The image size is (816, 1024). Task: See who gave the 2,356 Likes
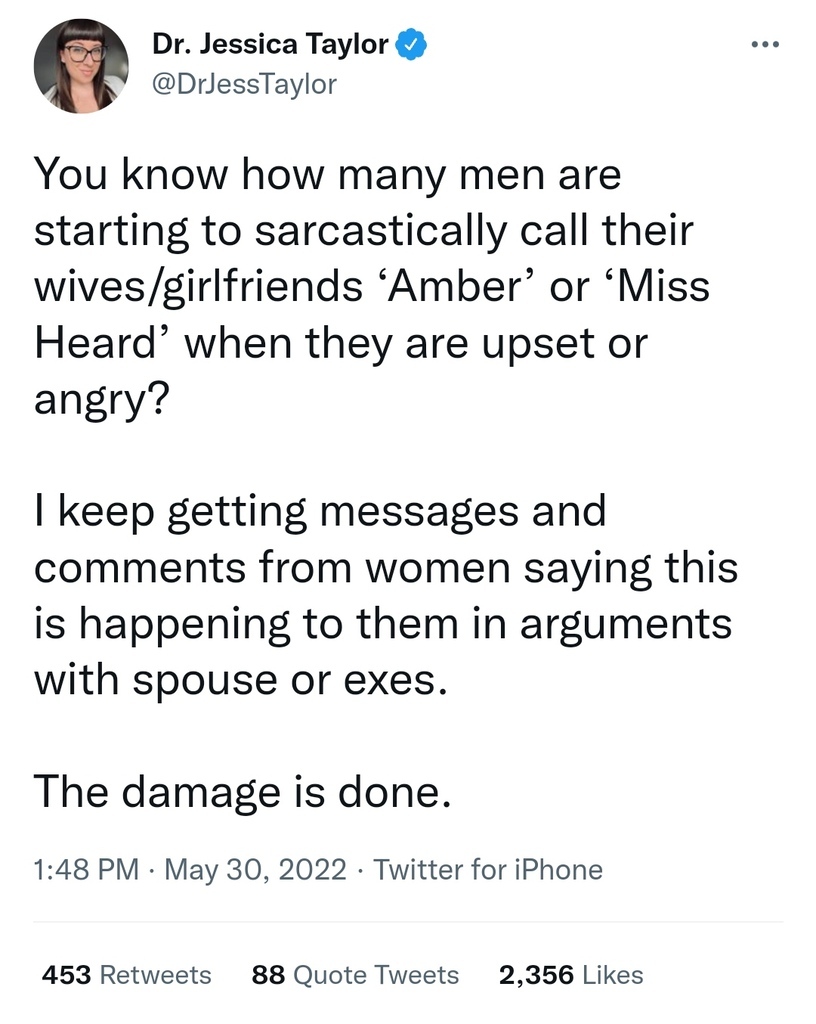point(571,975)
